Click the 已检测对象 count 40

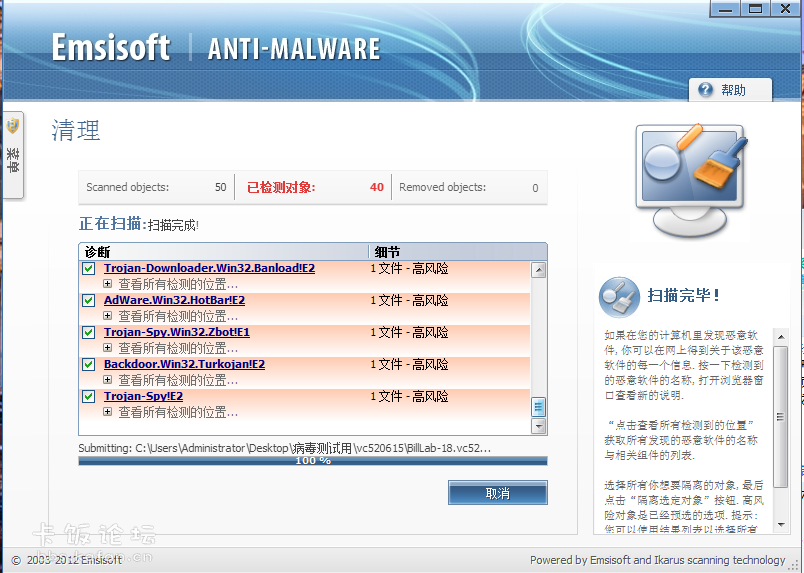(x=377, y=187)
